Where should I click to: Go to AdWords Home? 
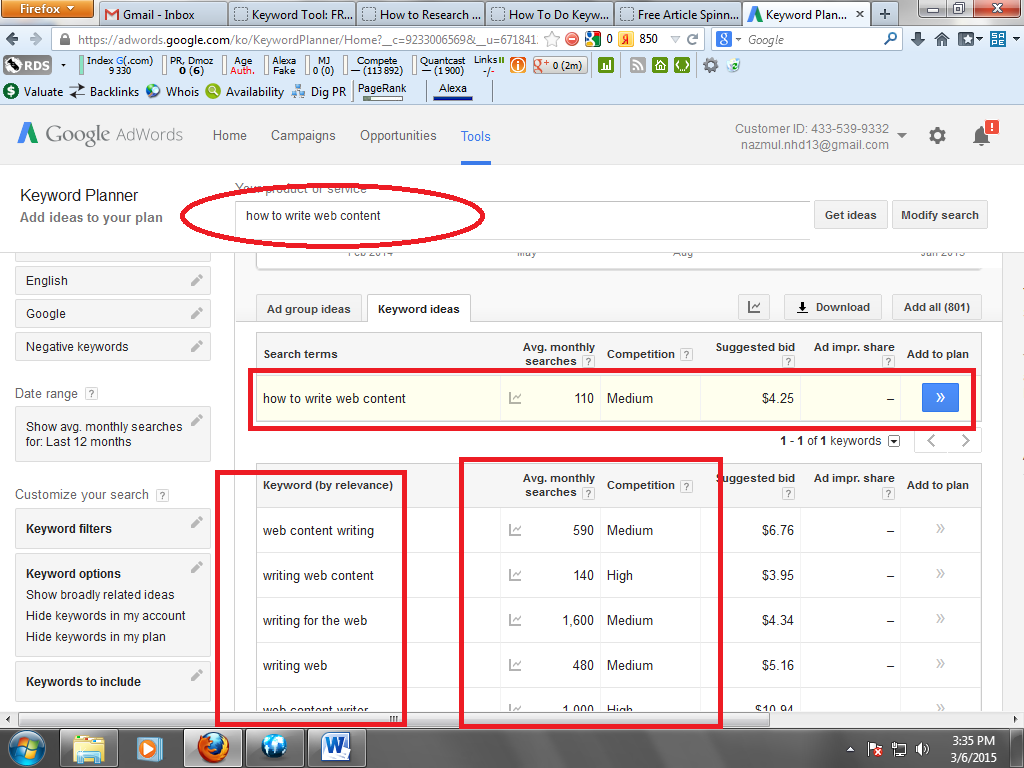pos(230,136)
